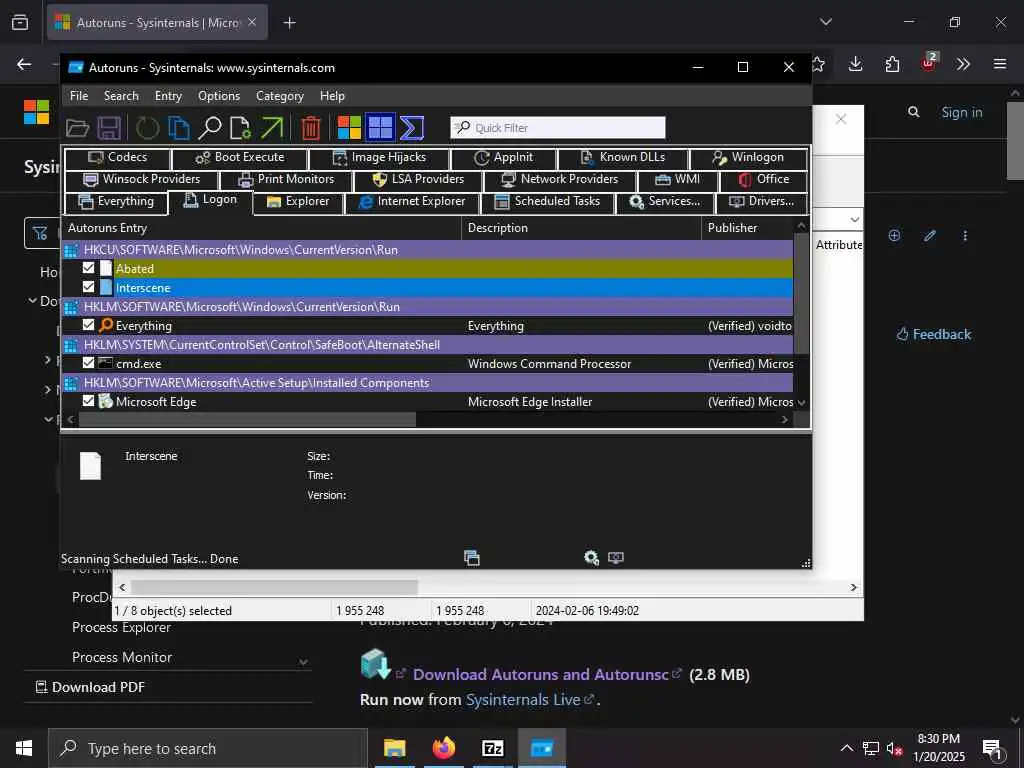
Task: Uncheck the Microsoft Edge entry checkbox
Action: pos(89,400)
